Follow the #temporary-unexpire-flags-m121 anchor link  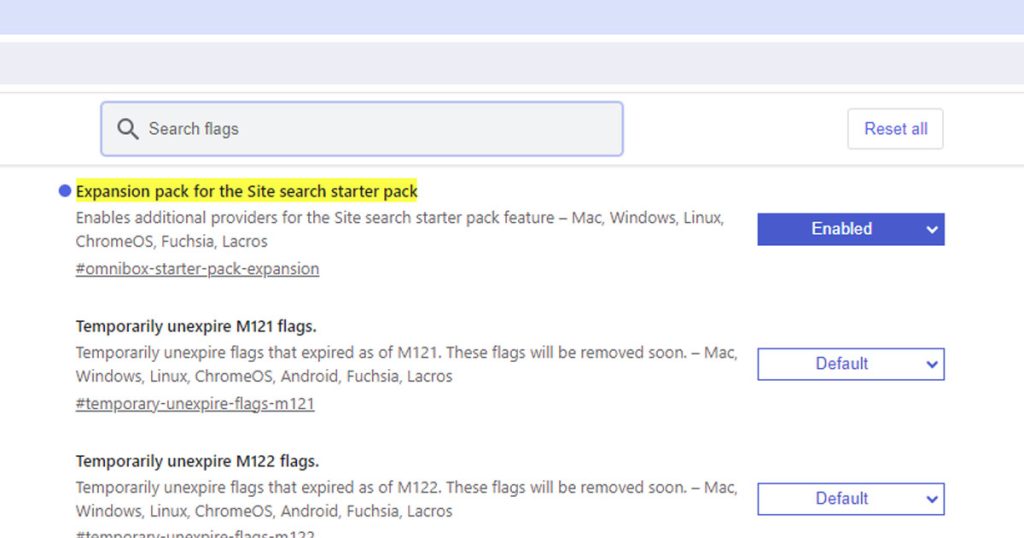pos(195,404)
